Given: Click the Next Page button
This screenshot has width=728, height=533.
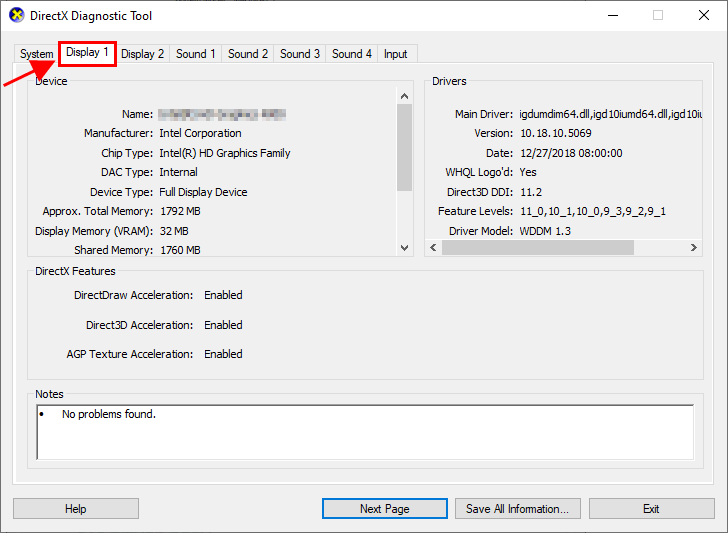Looking at the screenshot, I should pos(384,509).
